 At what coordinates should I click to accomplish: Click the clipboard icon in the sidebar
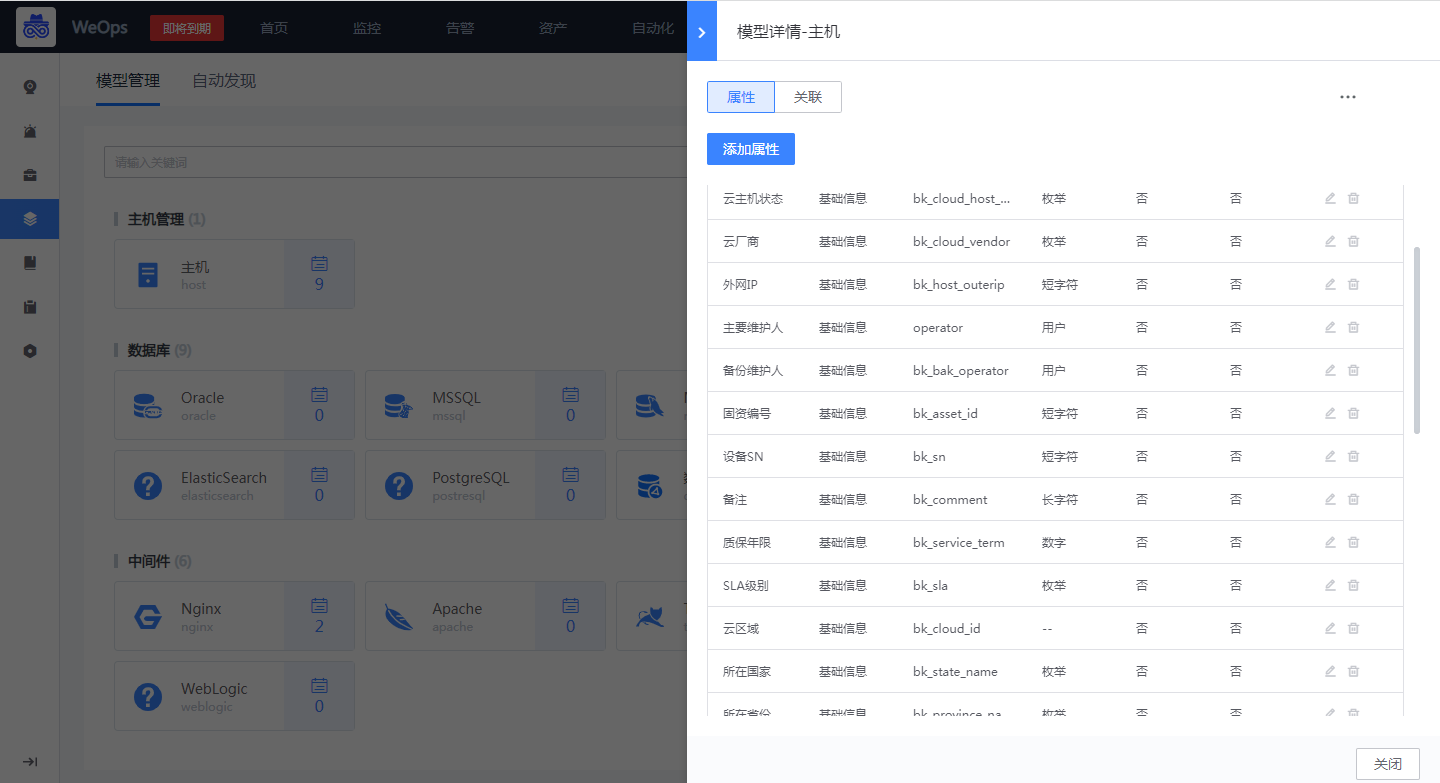tap(30, 307)
